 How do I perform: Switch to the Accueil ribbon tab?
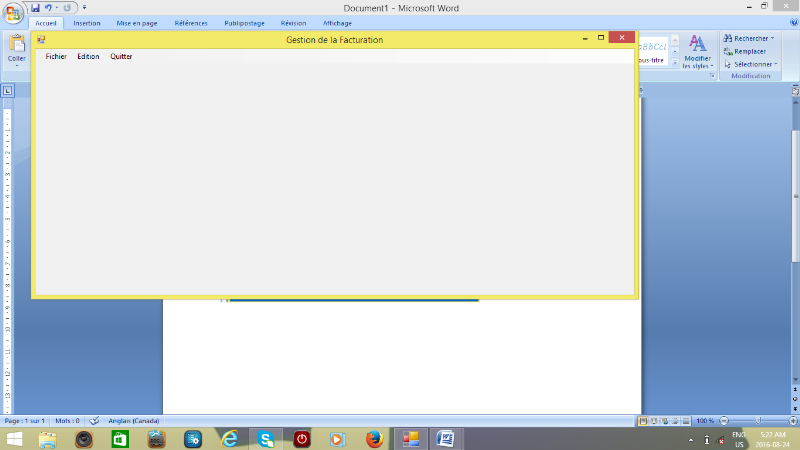pyautogui.click(x=46, y=23)
